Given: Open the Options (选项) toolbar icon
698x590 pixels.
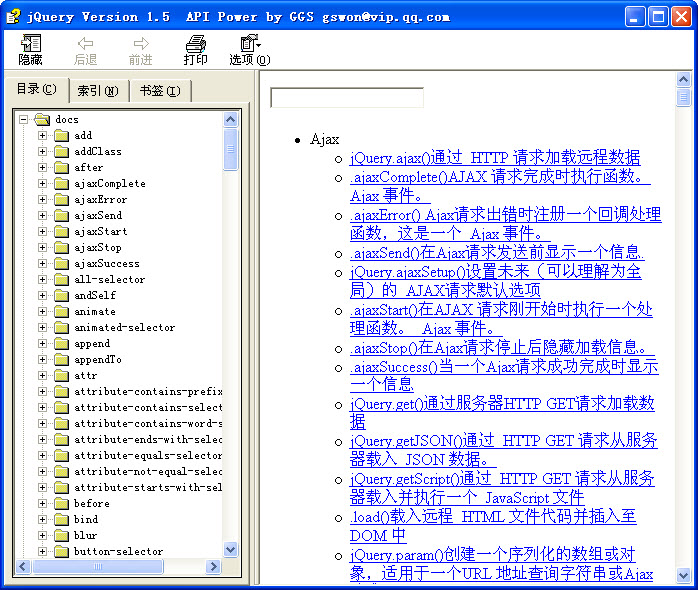Looking at the screenshot, I should (250, 43).
